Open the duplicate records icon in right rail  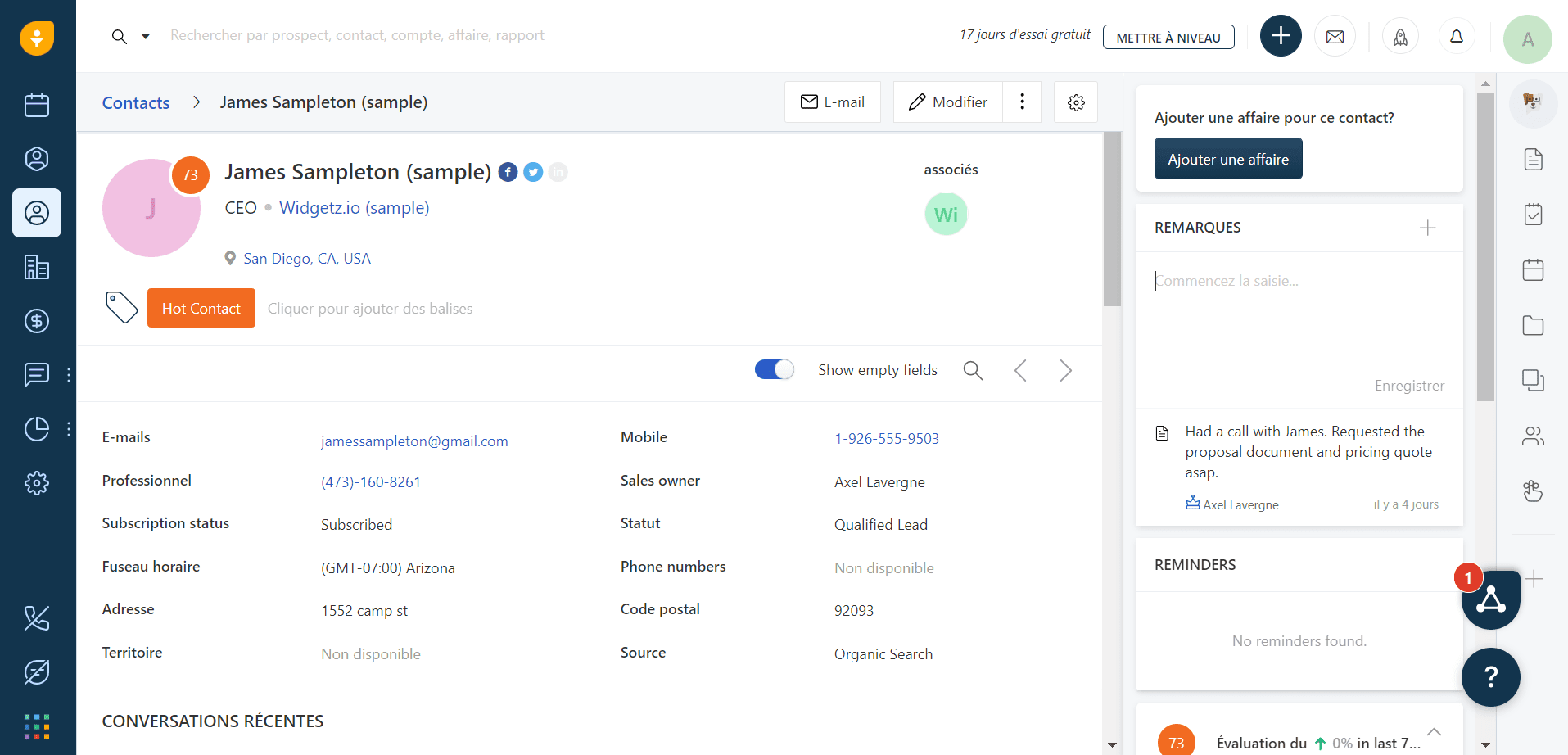click(1533, 380)
